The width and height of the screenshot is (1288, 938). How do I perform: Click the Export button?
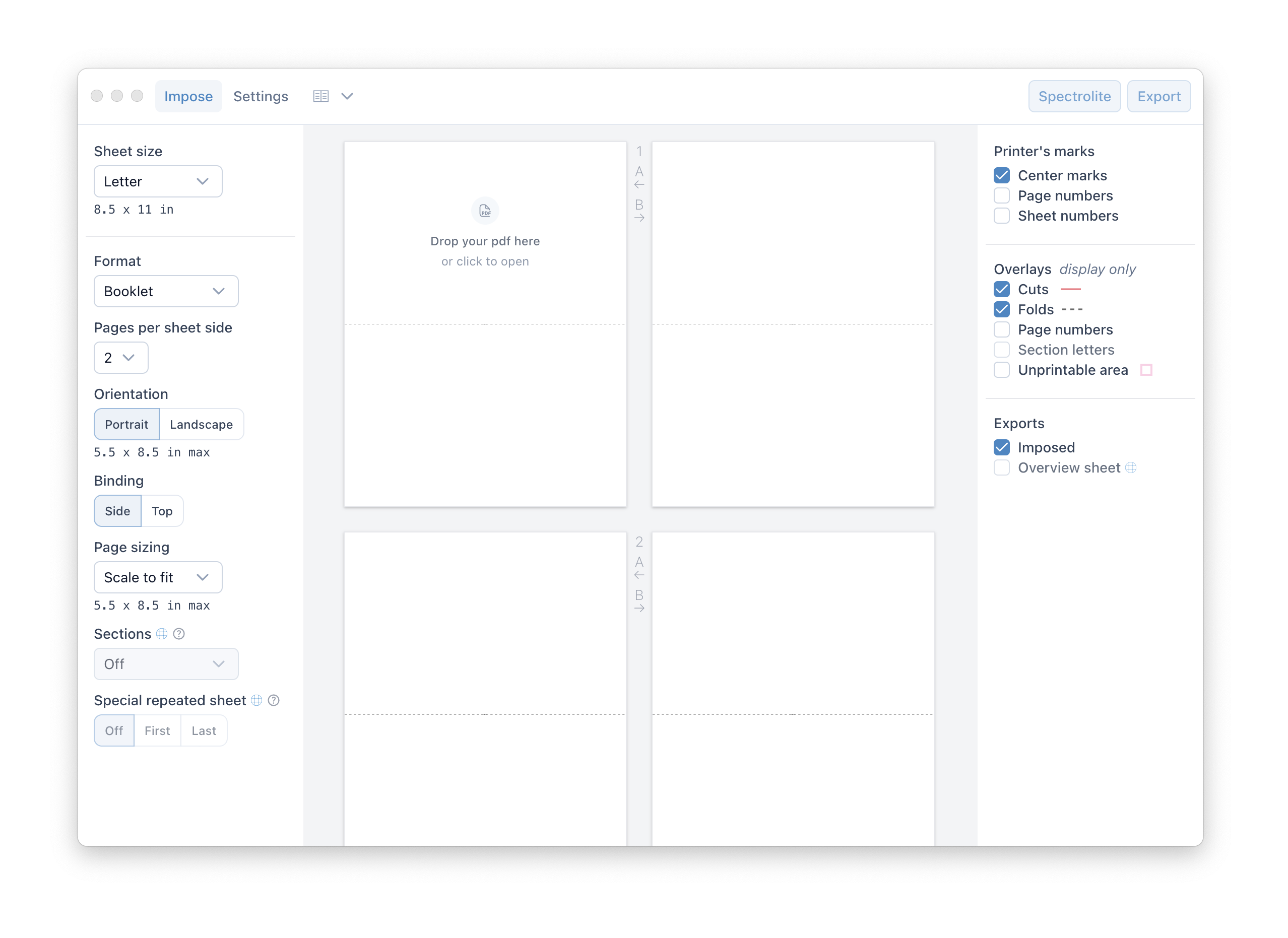(x=1158, y=96)
